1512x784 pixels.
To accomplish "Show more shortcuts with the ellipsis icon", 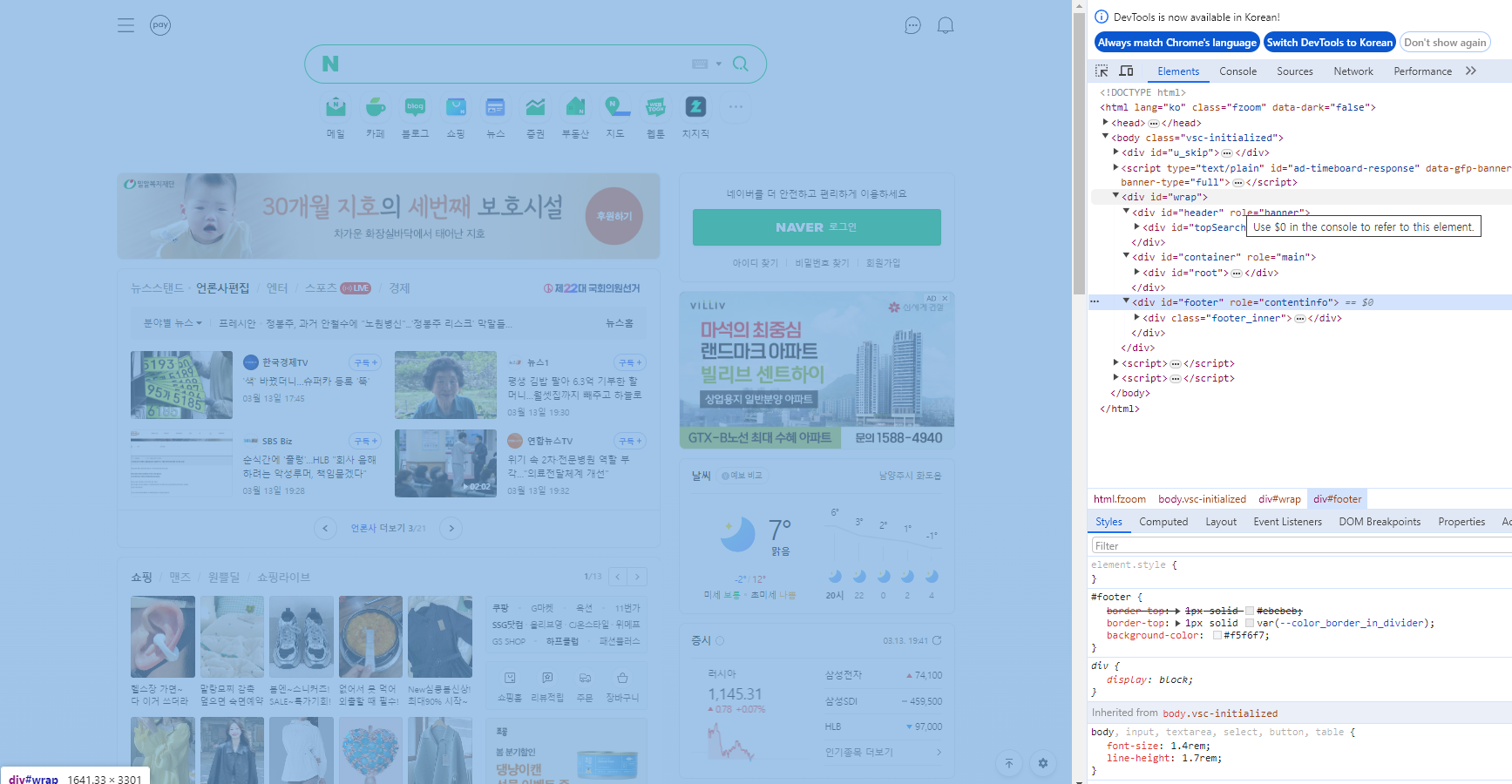I will 736,107.
